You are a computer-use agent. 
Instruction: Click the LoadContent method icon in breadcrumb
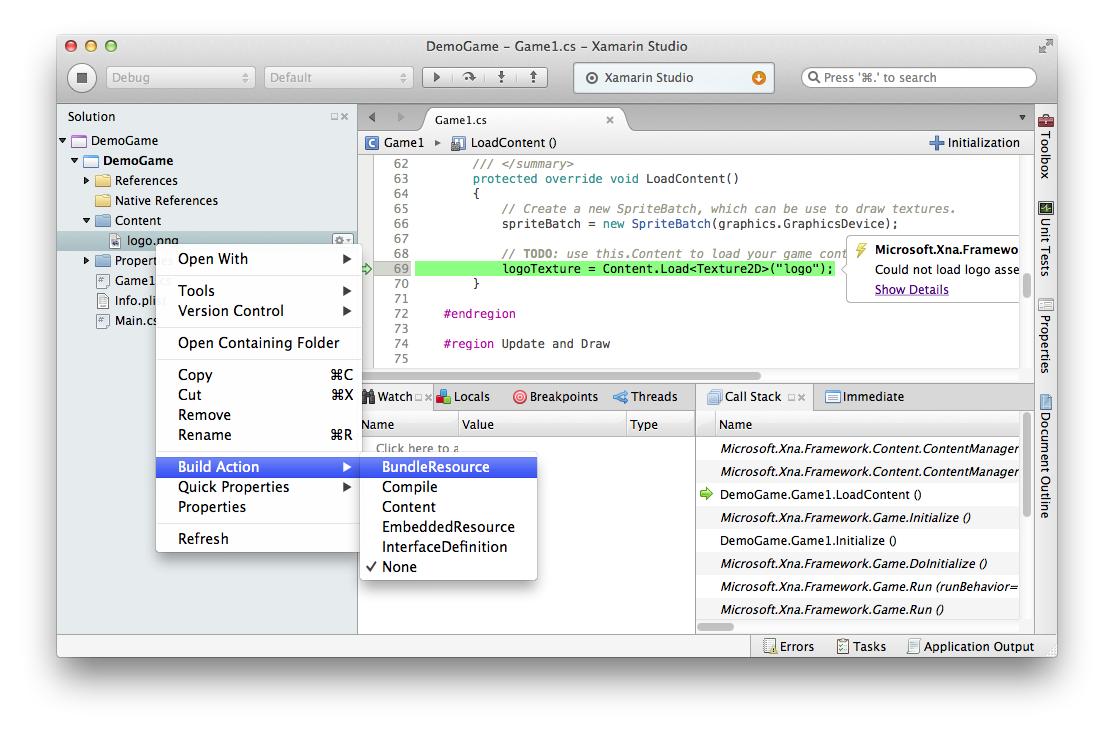coord(458,143)
